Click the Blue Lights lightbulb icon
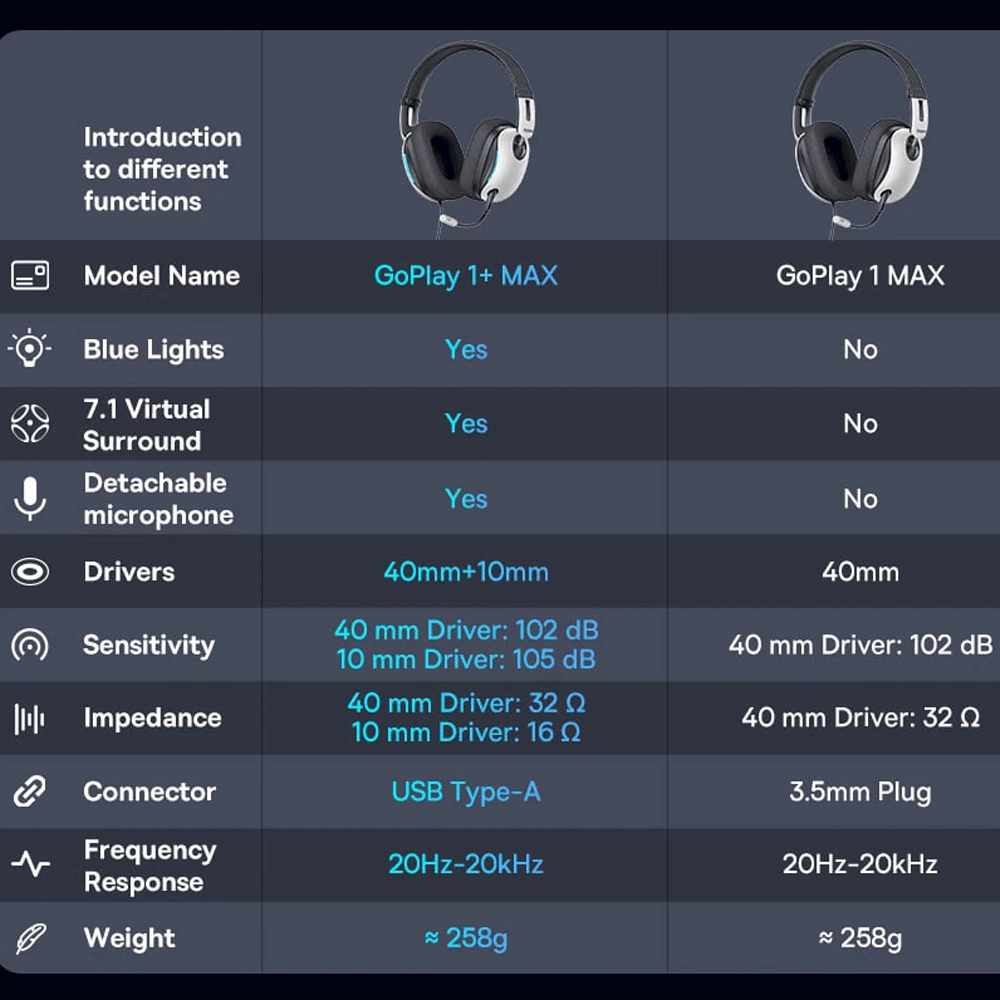This screenshot has height=1000, width=1000. click(x=30, y=349)
